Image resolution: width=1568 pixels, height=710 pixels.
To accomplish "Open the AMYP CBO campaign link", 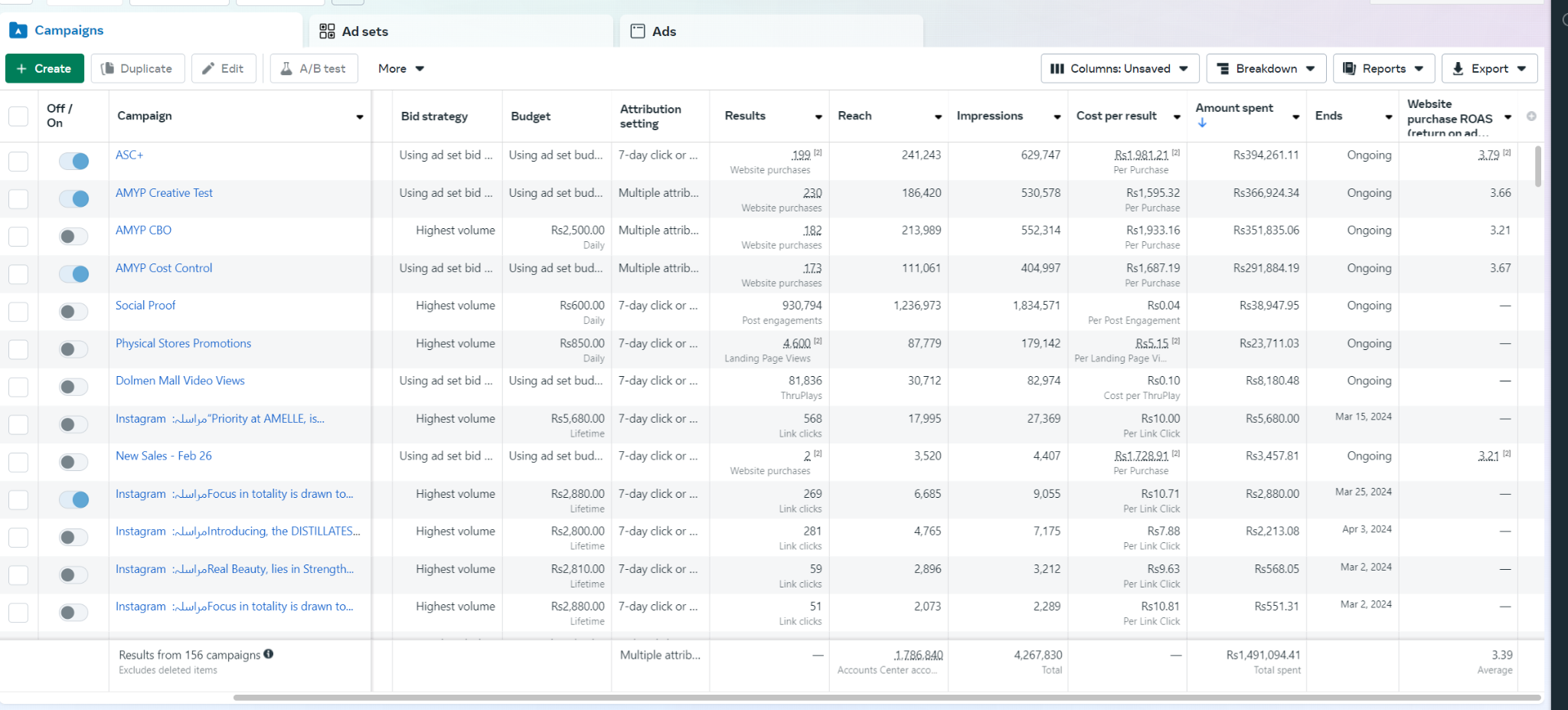I will pos(143,230).
